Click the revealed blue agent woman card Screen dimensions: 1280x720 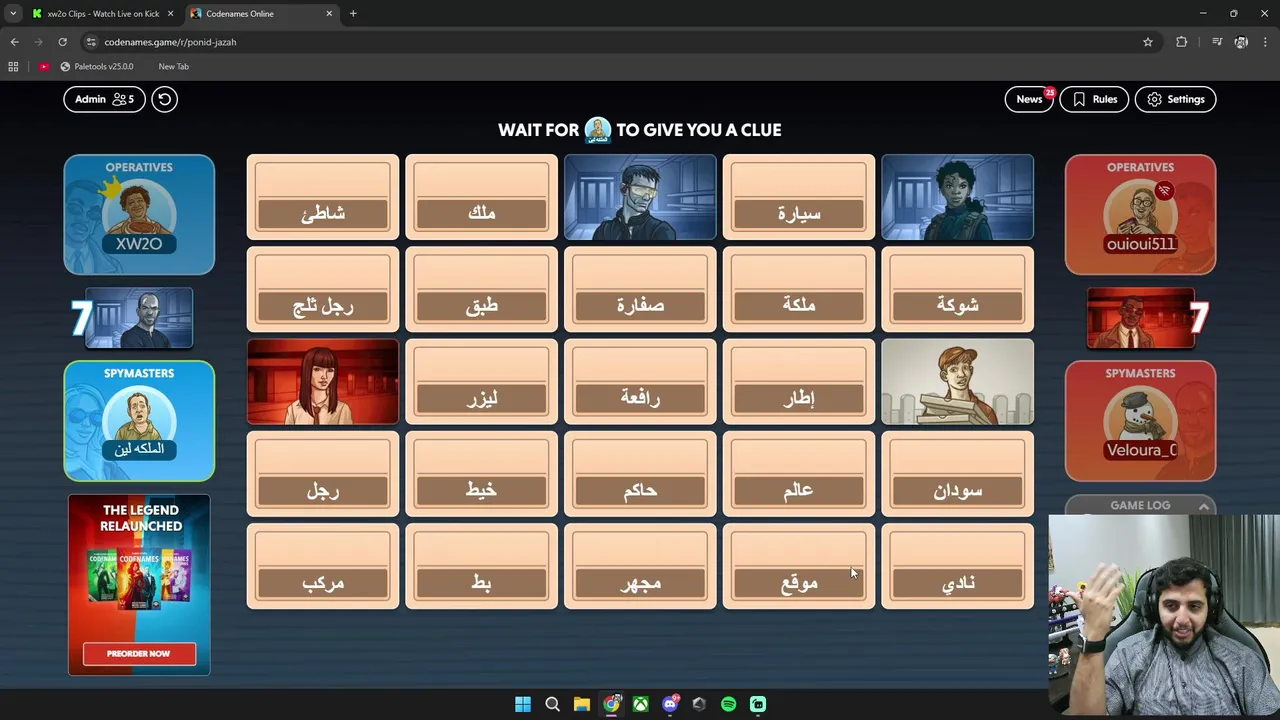click(x=957, y=197)
